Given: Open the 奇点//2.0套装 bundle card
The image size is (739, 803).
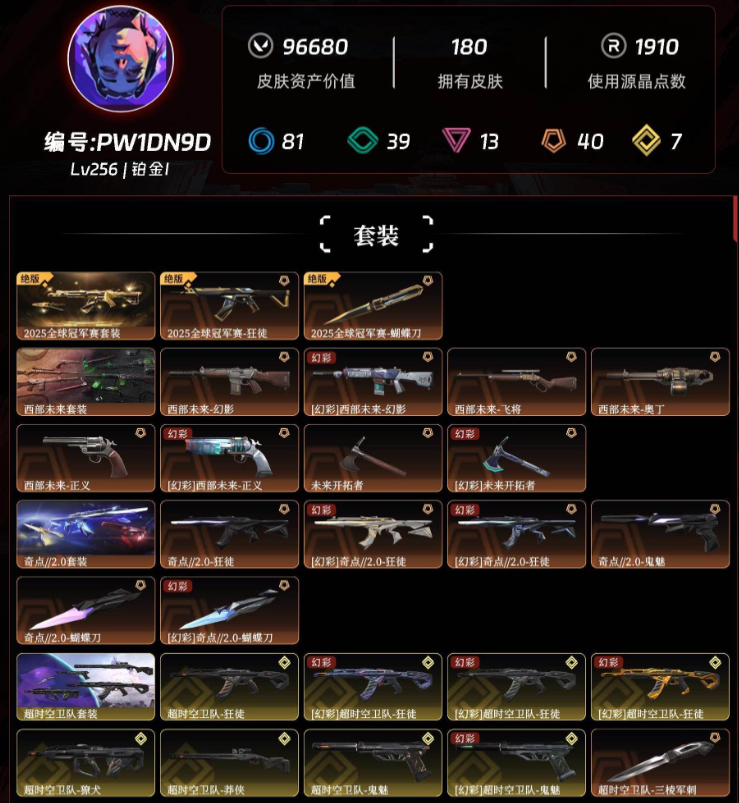Looking at the screenshot, I should click(86, 534).
